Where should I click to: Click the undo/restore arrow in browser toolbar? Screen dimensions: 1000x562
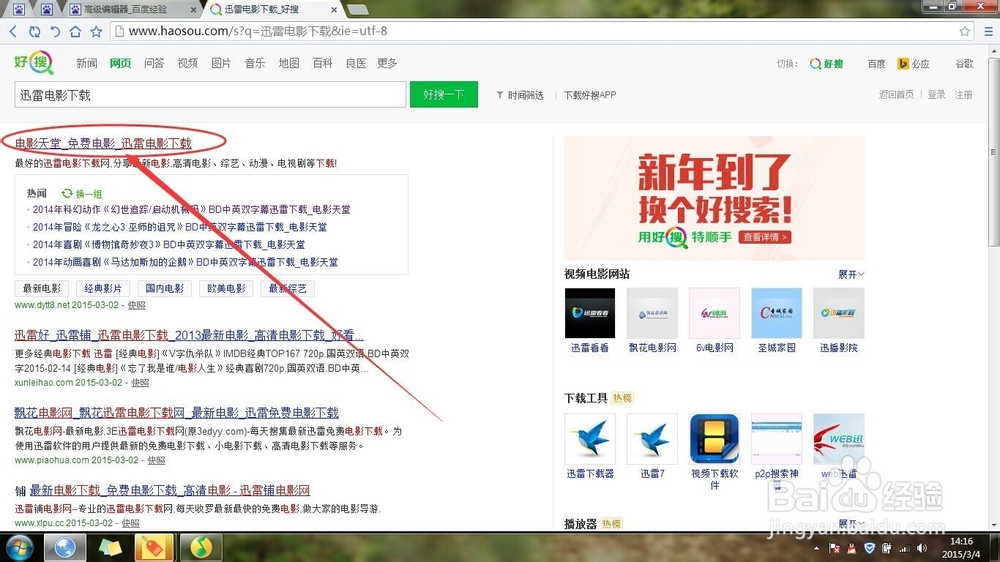click(55, 31)
